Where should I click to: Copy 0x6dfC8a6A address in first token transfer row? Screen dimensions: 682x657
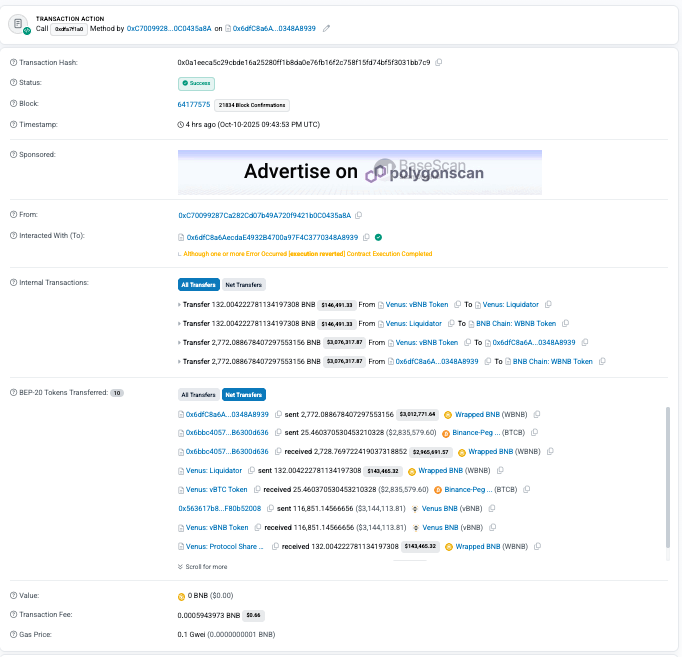(278, 414)
